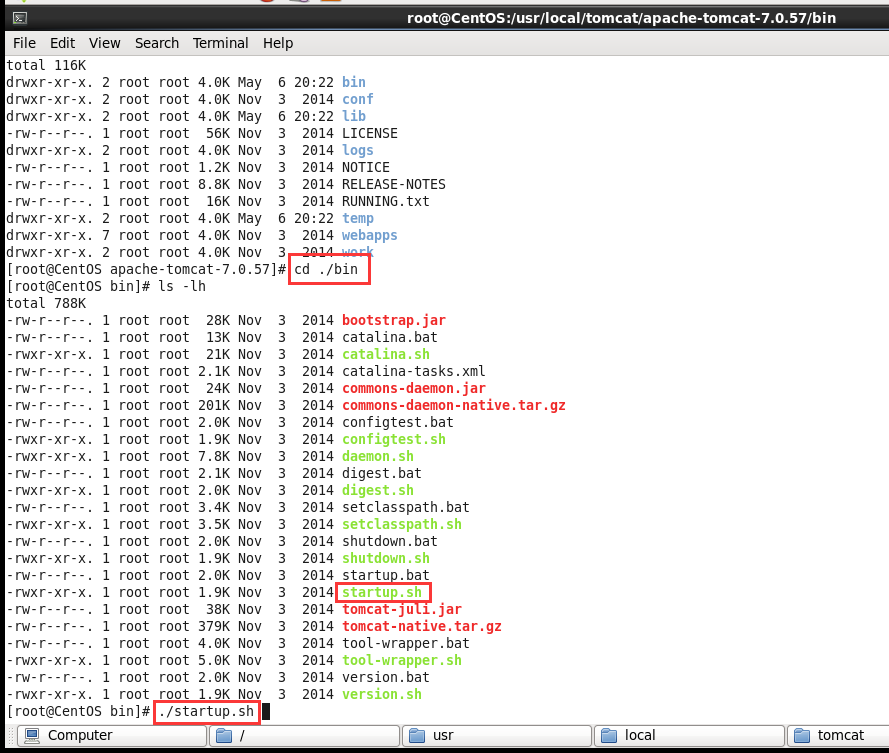
Task: Click the conf directory name
Action: (x=358, y=99)
